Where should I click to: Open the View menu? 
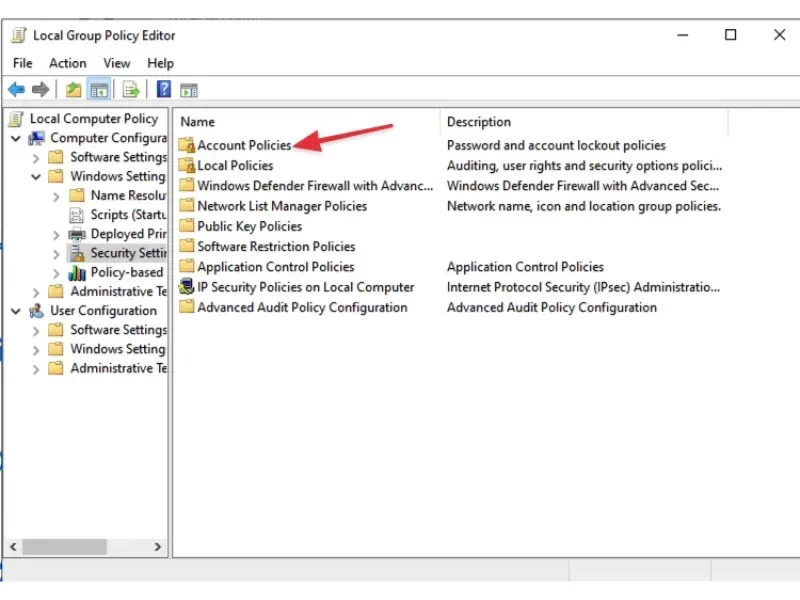click(117, 63)
